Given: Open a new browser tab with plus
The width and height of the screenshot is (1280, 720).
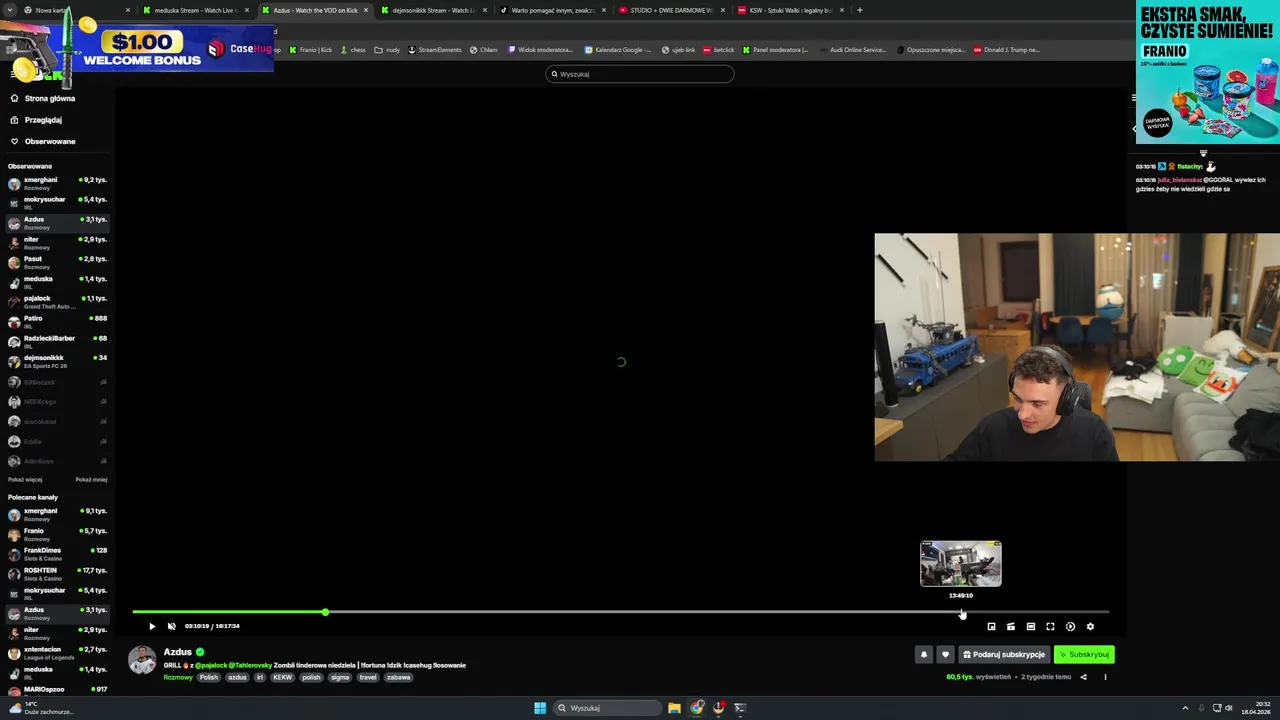Looking at the screenshot, I should click(859, 10).
